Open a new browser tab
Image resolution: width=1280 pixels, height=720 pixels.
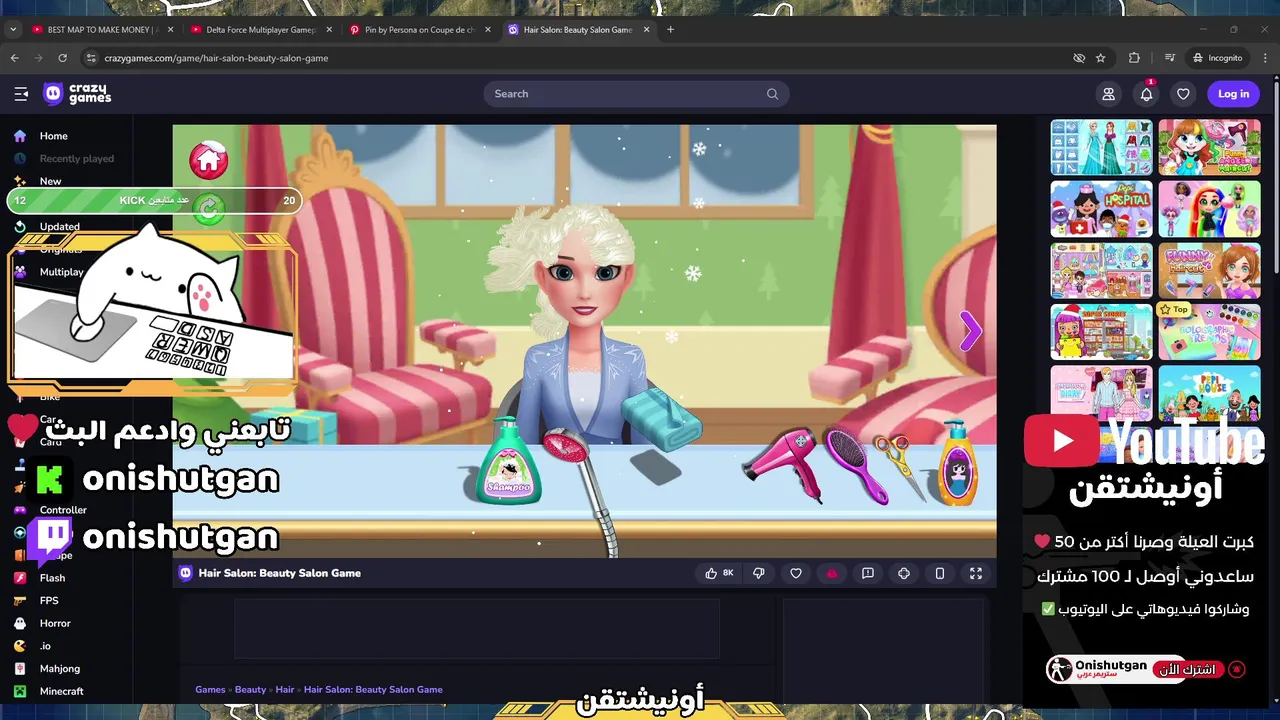[670, 30]
